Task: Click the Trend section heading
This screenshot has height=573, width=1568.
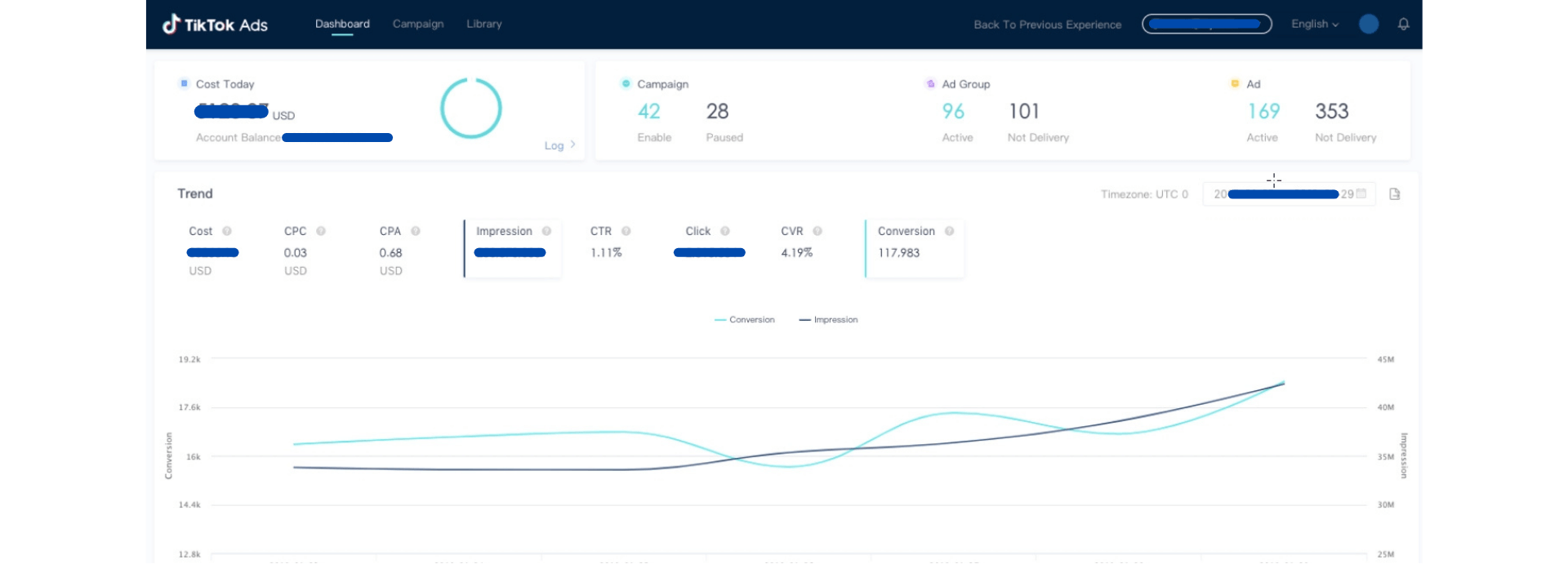Action: 195,193
